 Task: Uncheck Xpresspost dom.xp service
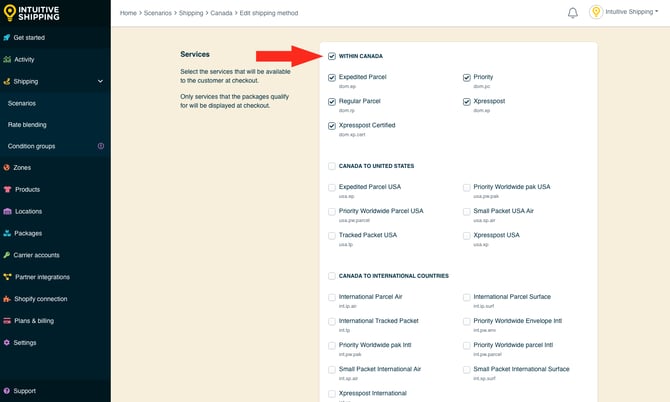[467, 102]
